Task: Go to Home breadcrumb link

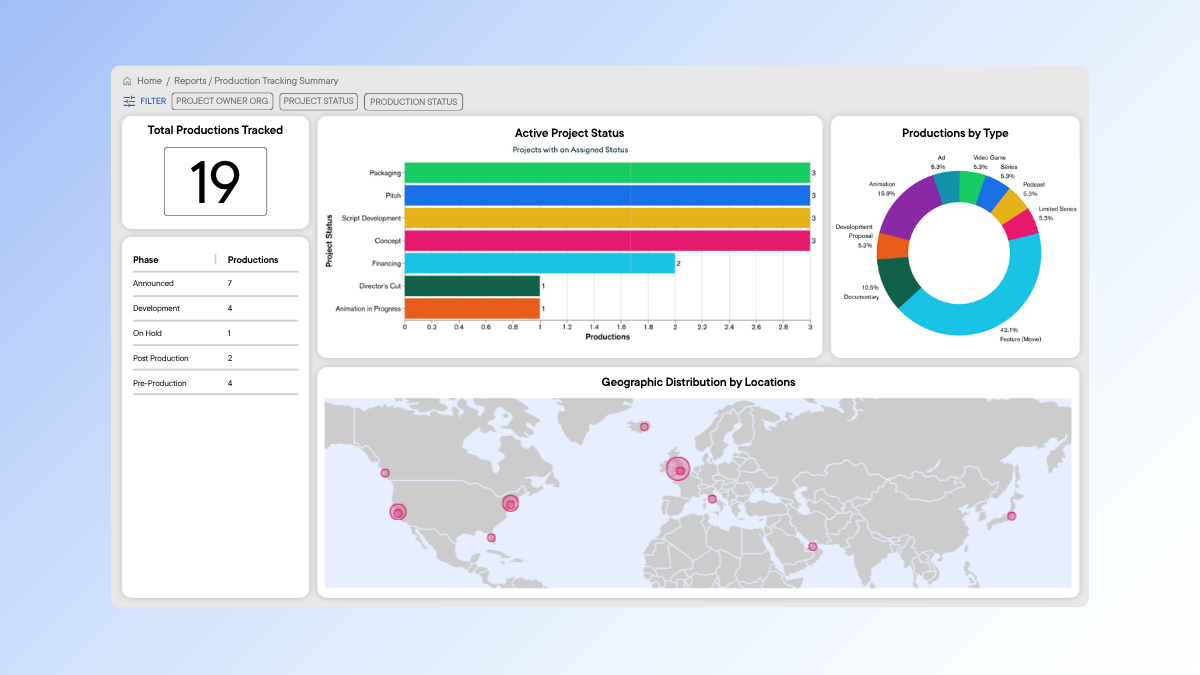Action: coord(149,81)
